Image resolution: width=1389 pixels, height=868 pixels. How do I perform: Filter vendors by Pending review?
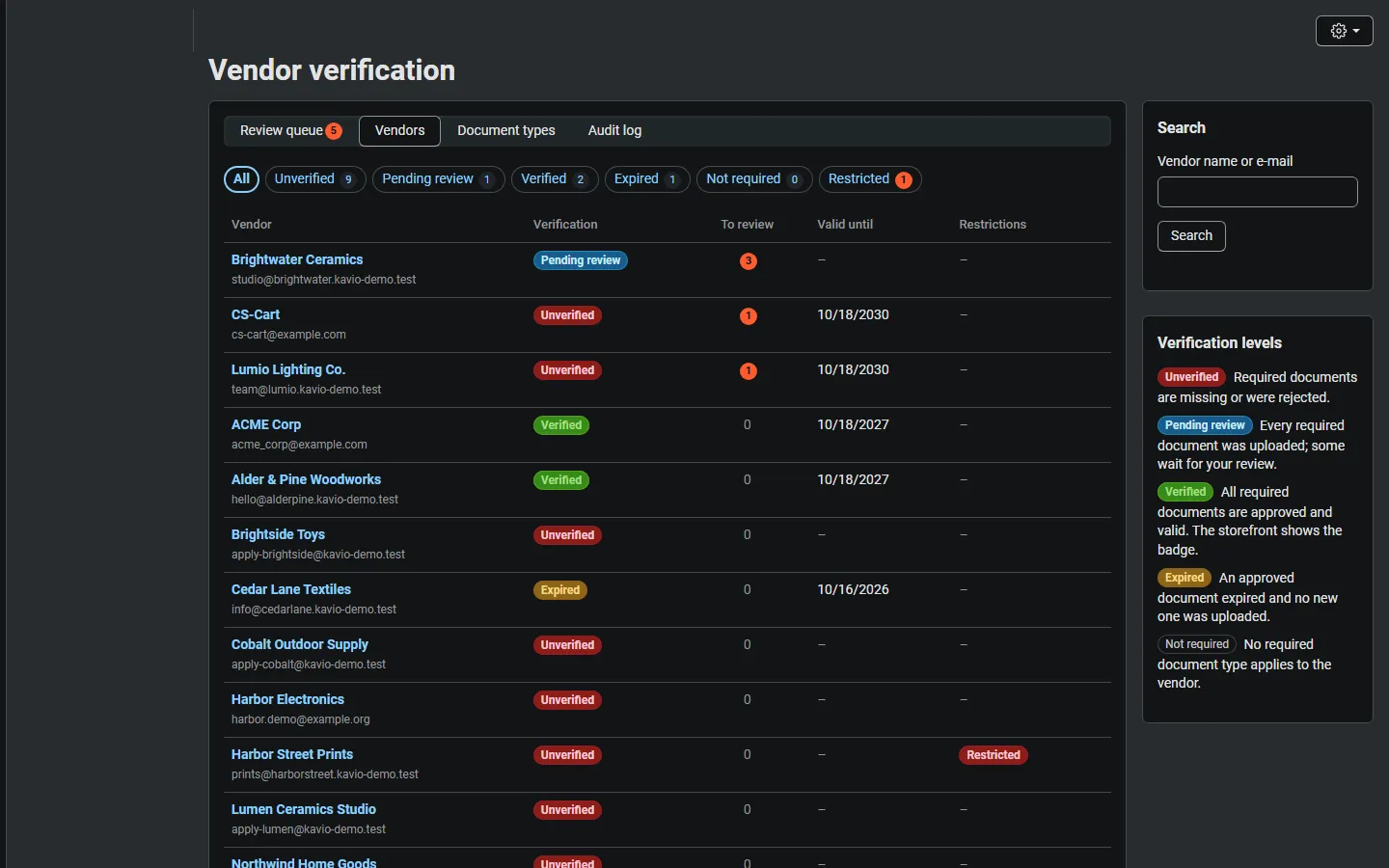point(438,179)
